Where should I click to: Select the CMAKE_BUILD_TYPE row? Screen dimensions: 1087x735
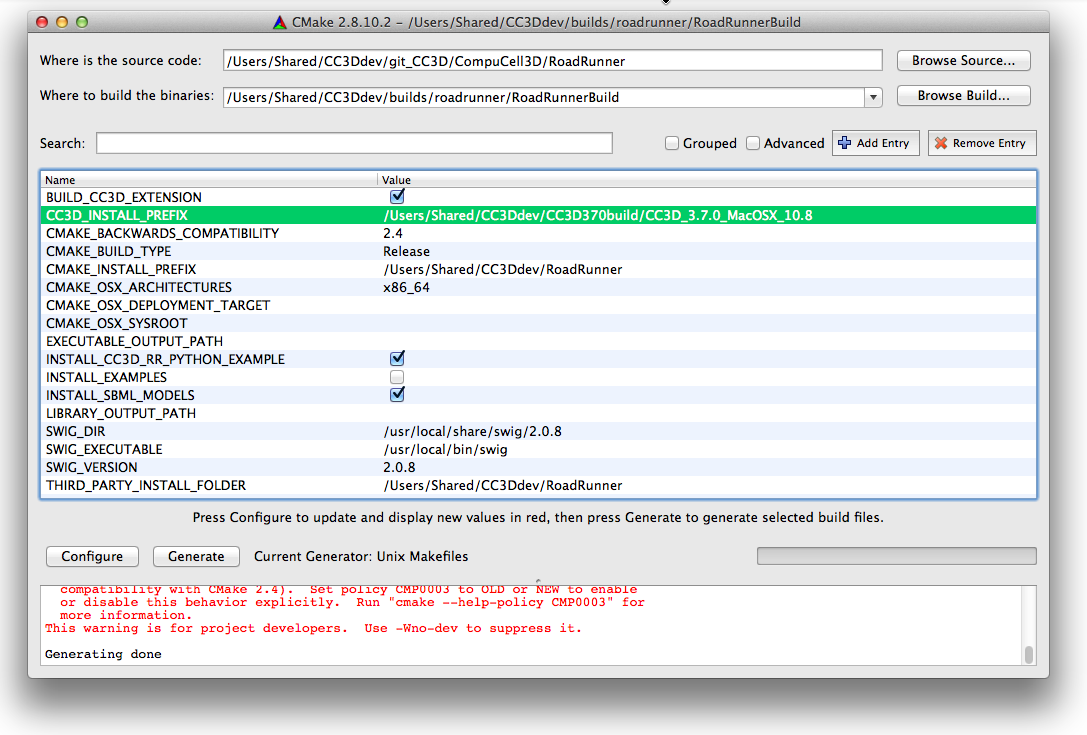(x=108, y=251)
